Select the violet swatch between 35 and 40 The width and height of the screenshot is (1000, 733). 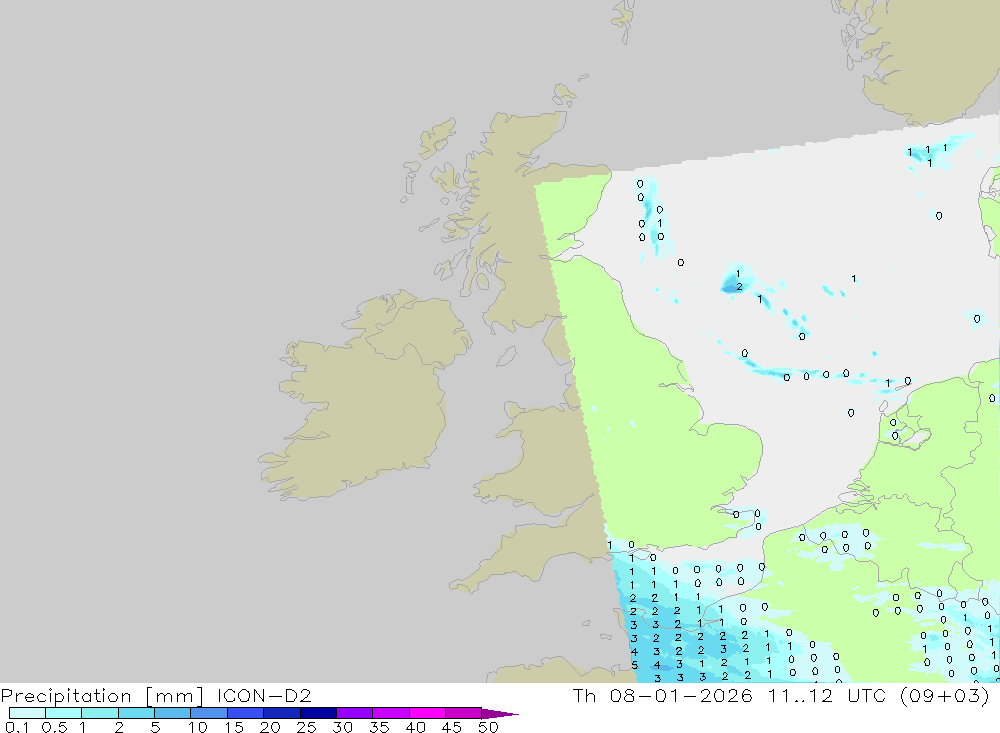point(390,713)
